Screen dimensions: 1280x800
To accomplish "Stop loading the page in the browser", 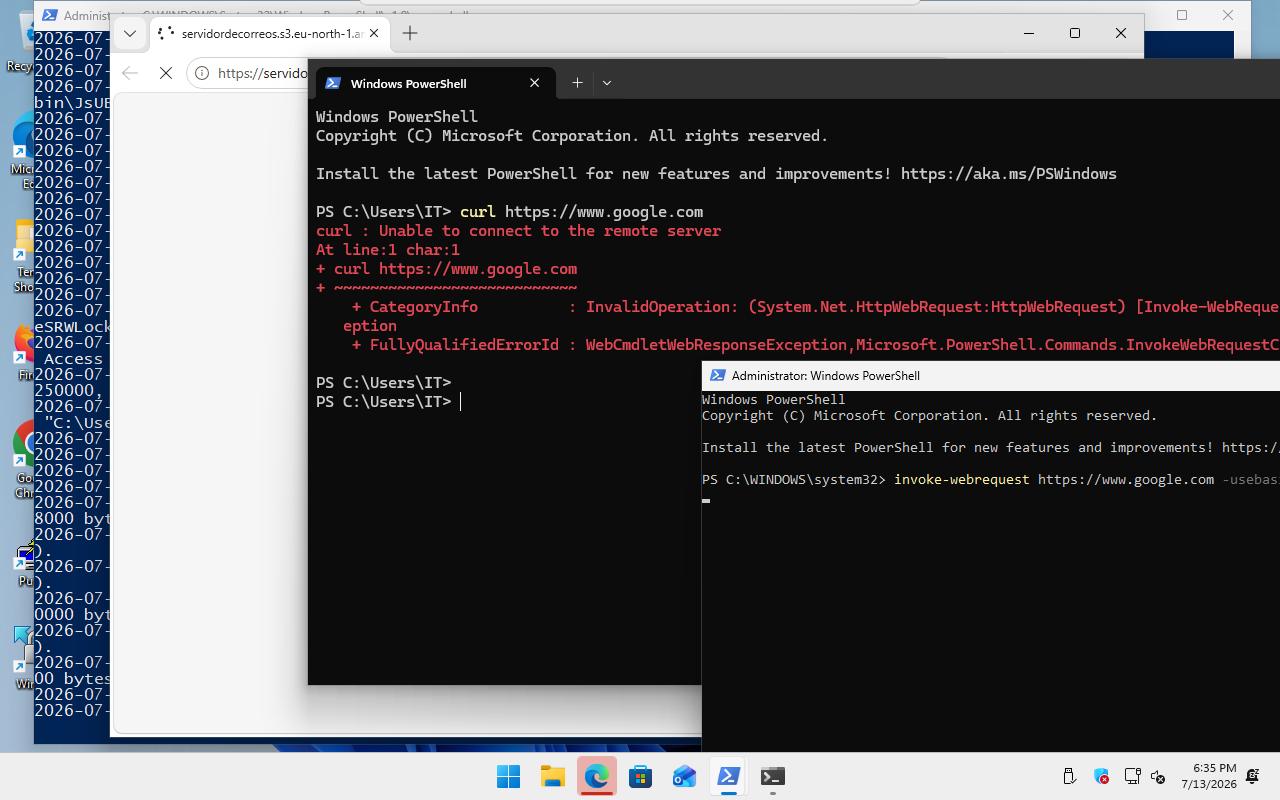I will point(166,73).
